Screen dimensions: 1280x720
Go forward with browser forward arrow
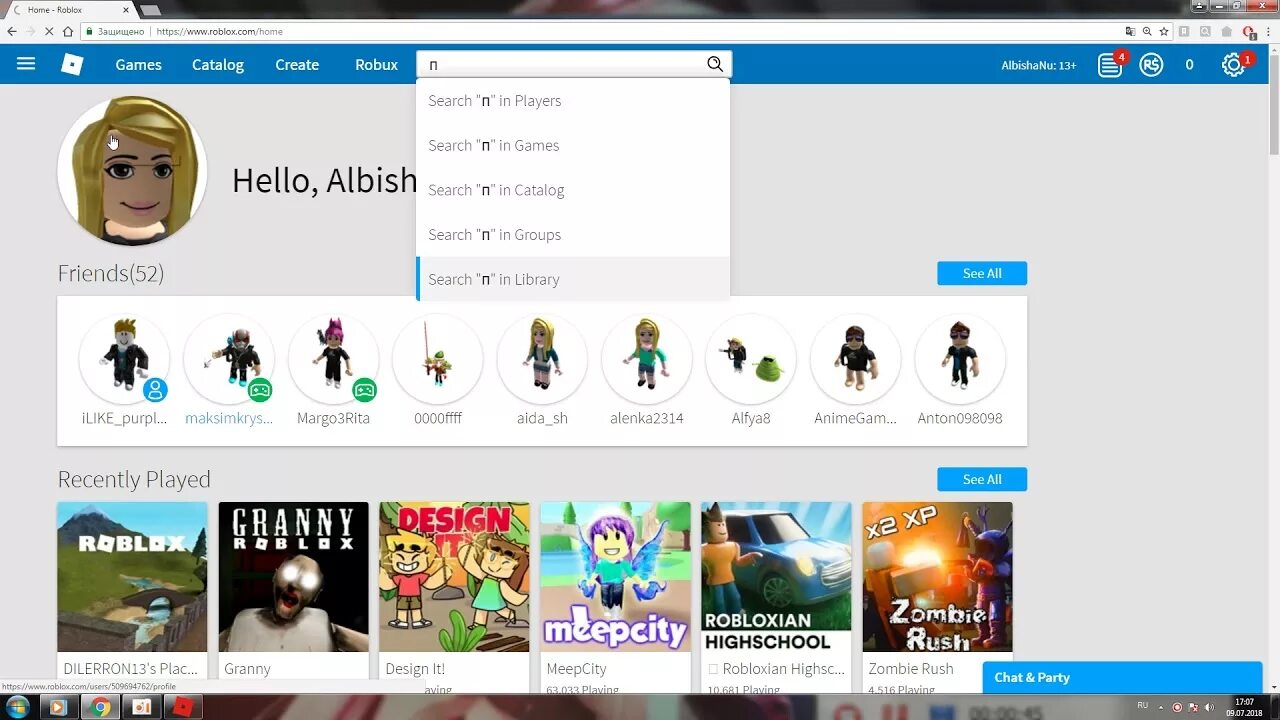pos(31,31)
